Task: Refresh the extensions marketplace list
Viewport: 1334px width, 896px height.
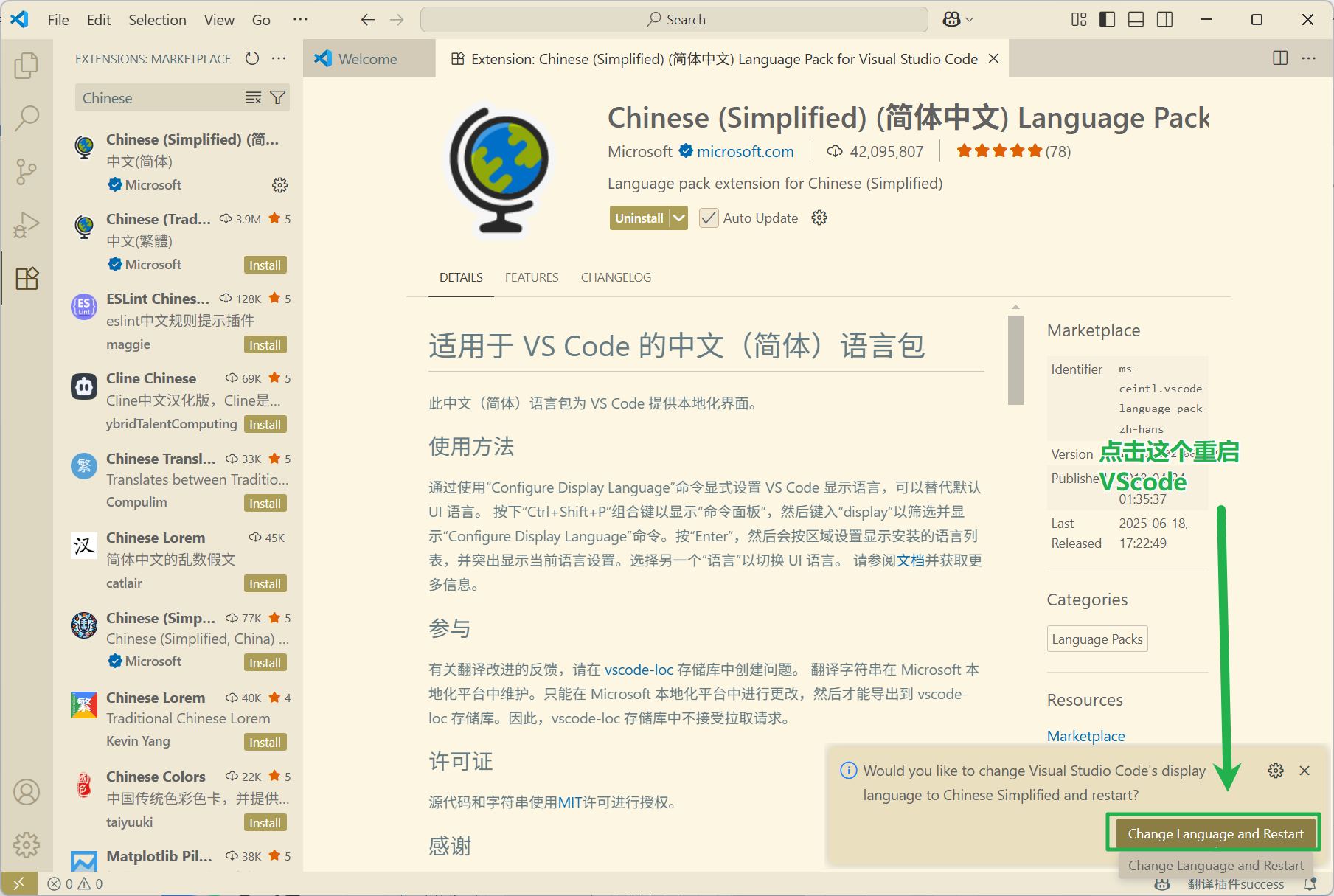Action: (252, 58)
